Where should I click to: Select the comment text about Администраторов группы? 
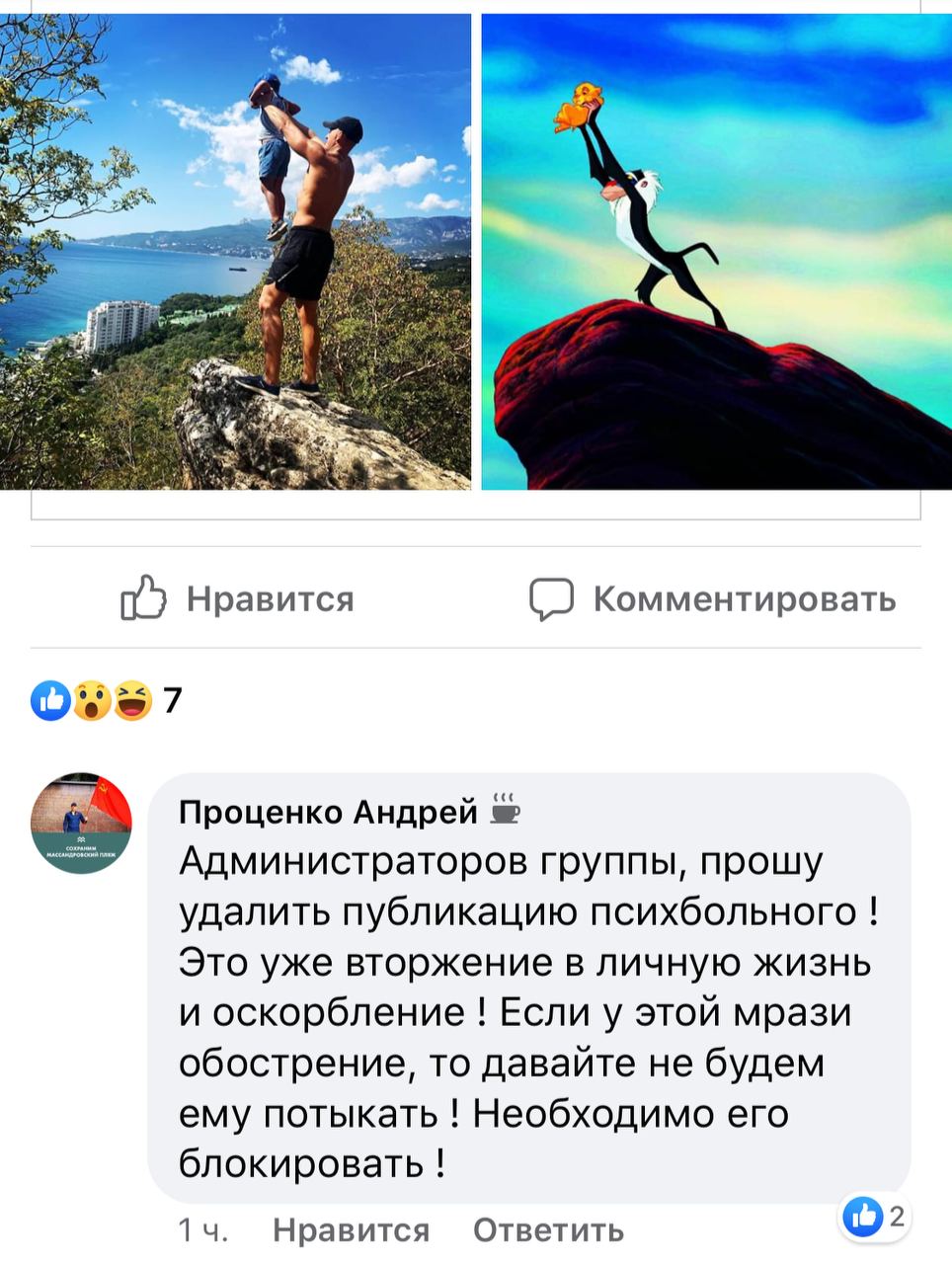click(x=528, y=1012)
